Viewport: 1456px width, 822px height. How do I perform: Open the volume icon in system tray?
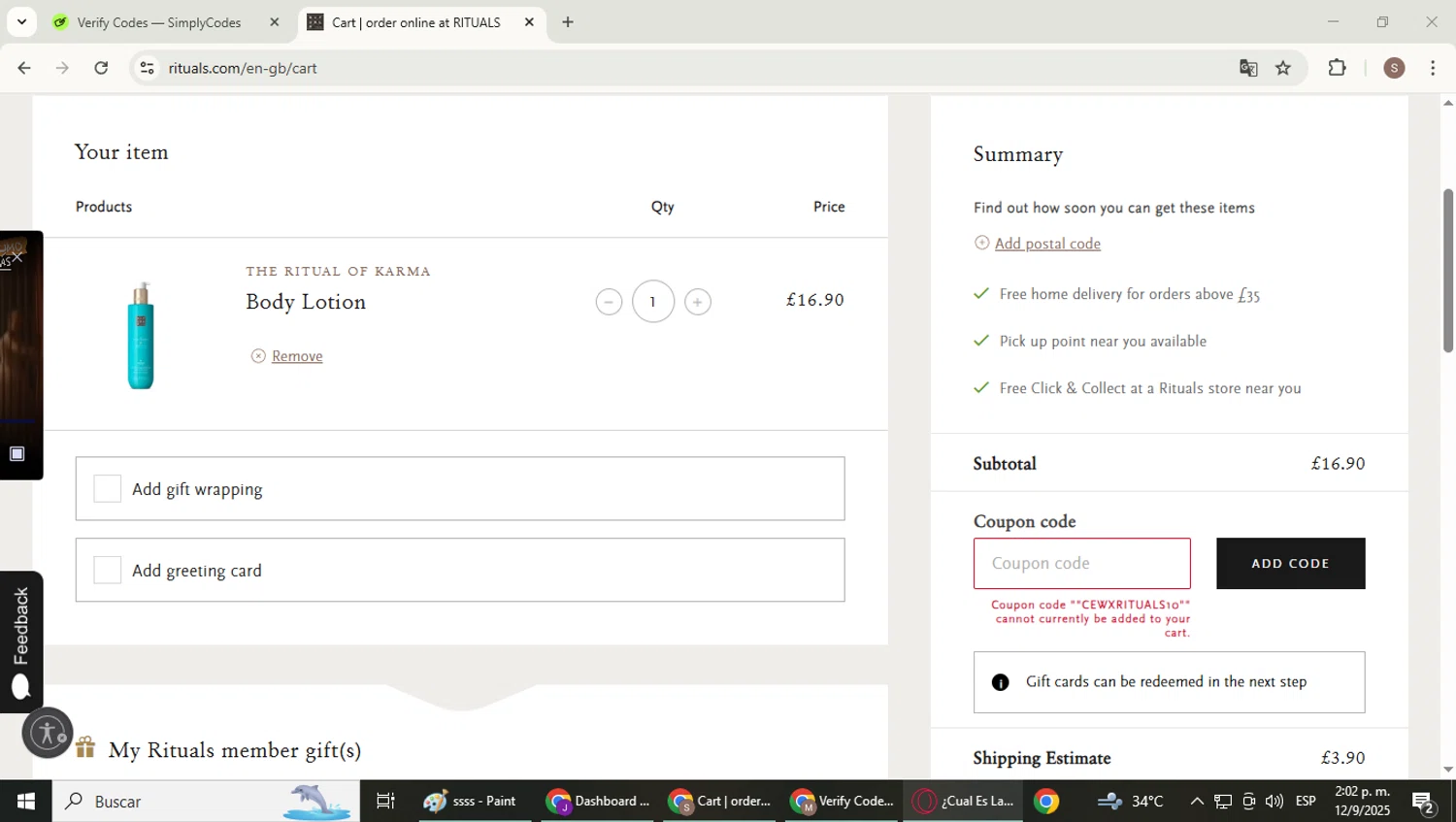[1274, 802]
